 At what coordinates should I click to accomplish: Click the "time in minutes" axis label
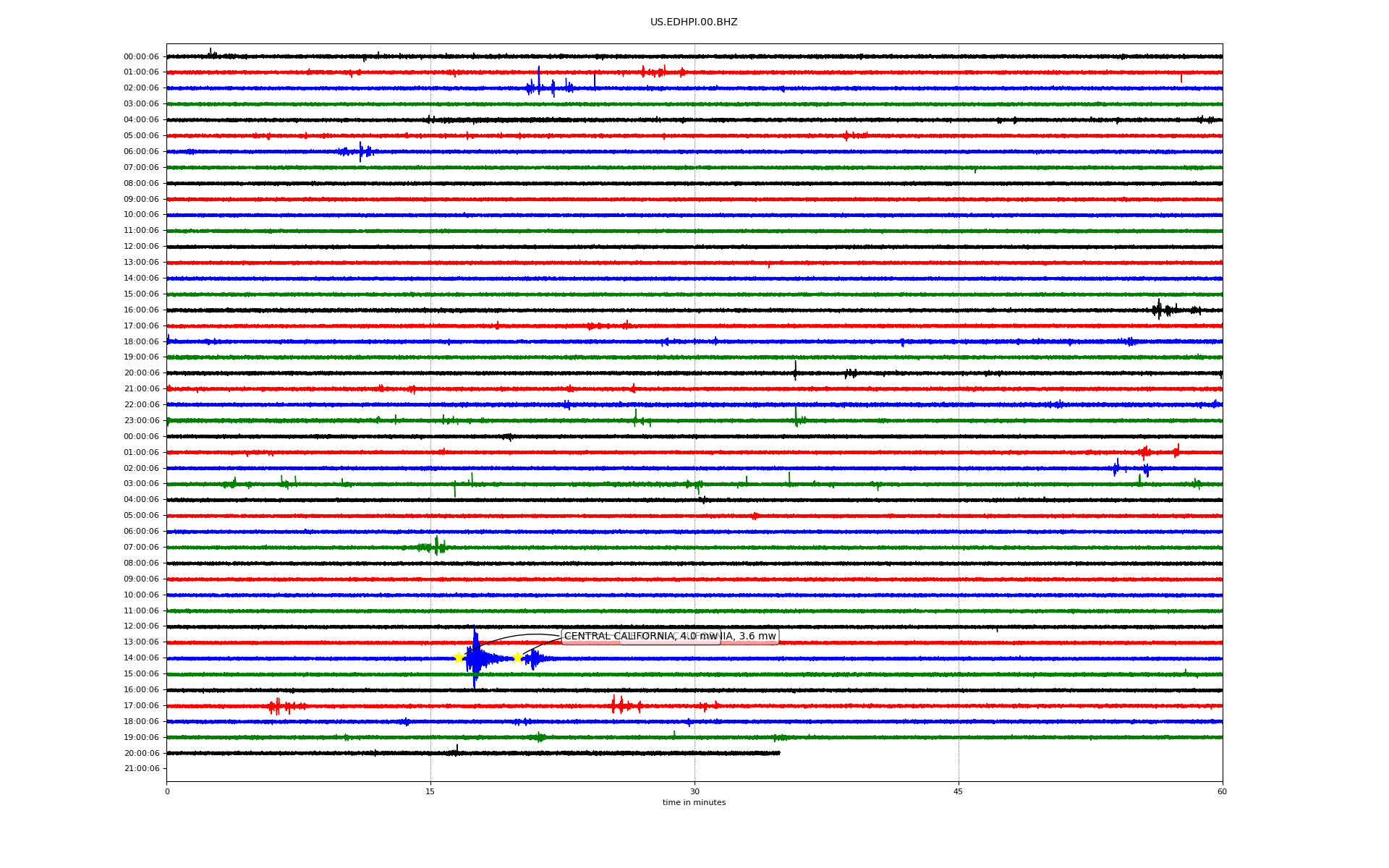693,803
